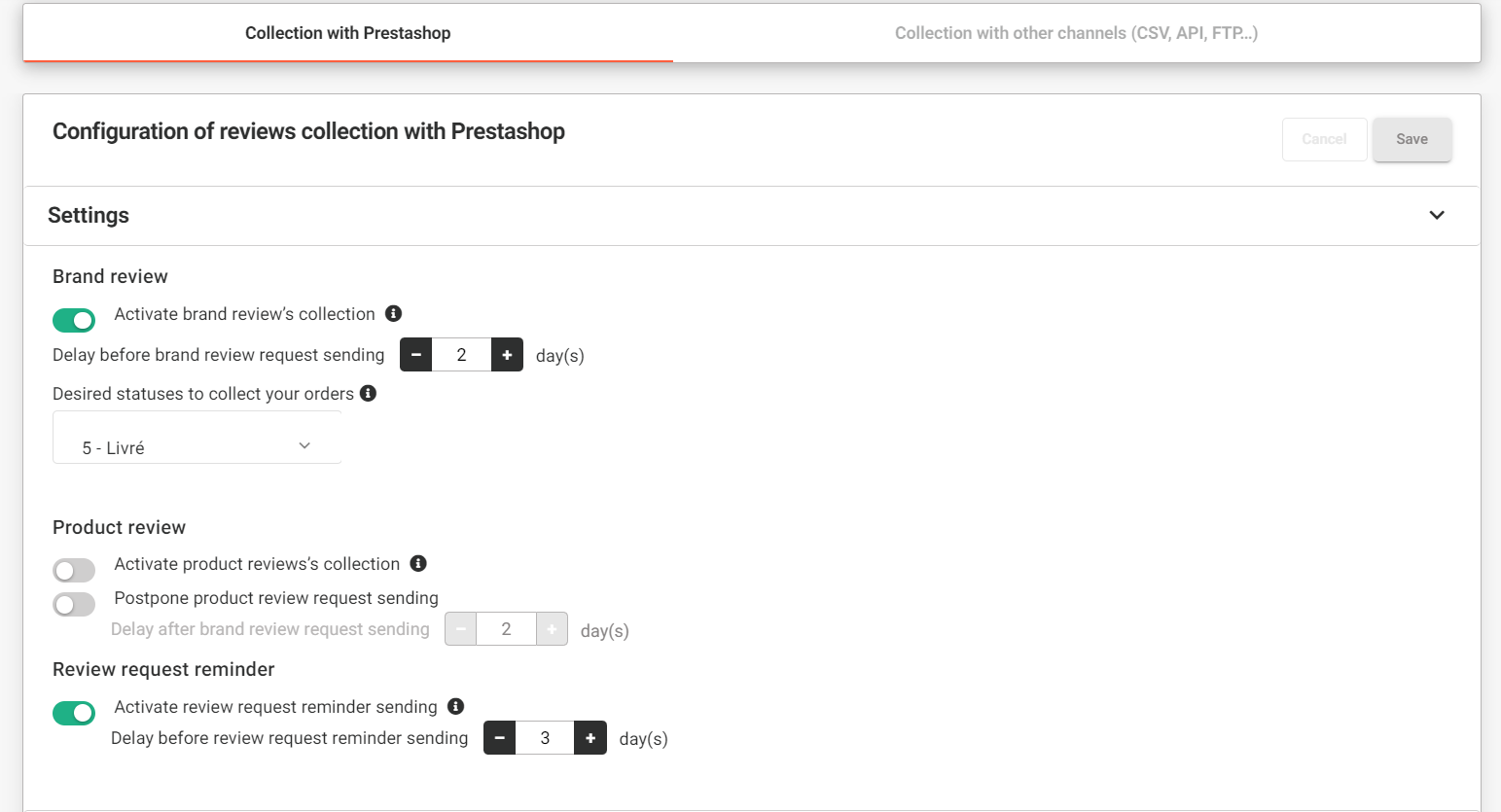The height and width of the screenshot is (812, 1501).
Task: Turn off review request reminder sending toggle
Action: [x=74, y=713]
